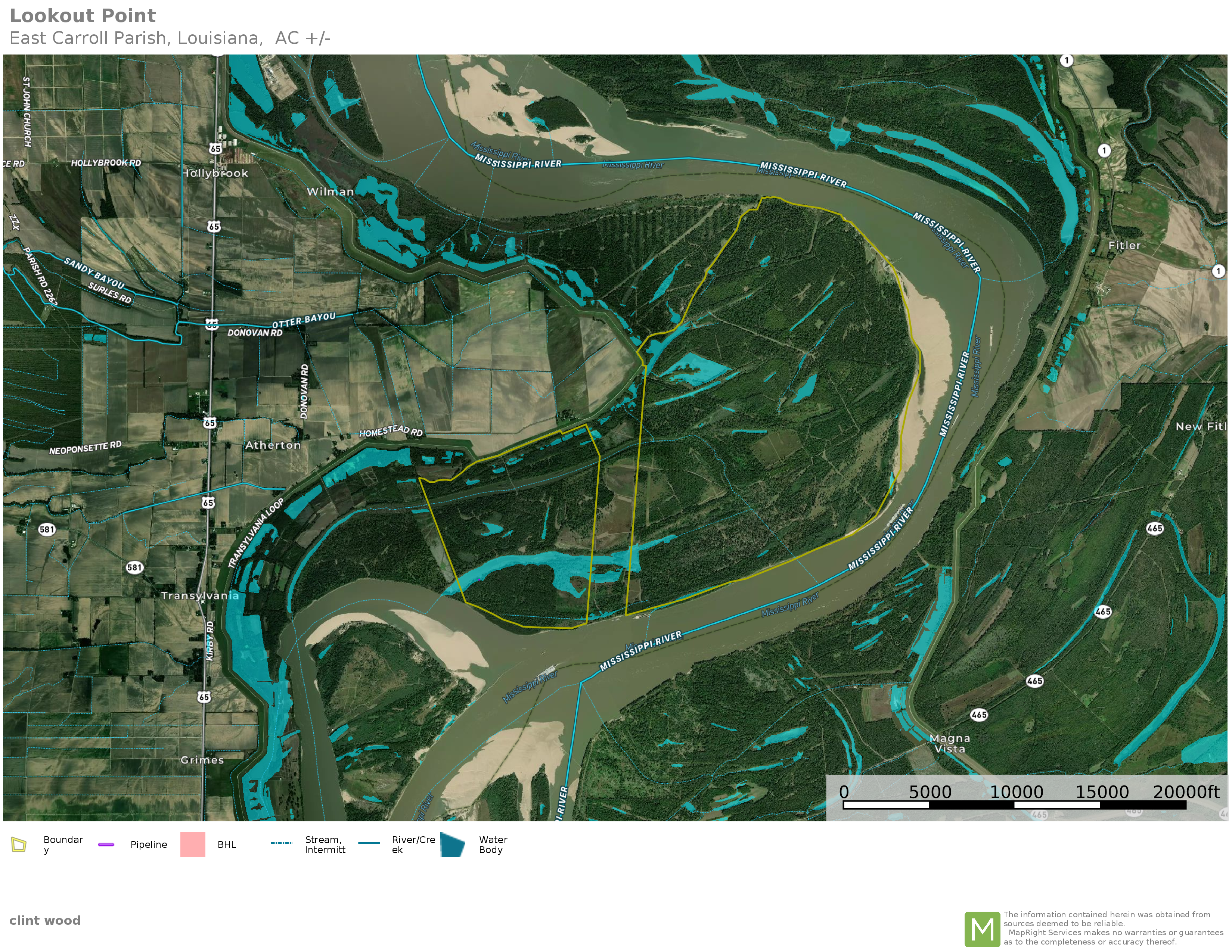
Task: Click the Wilman town label
Action: pyautogui.click(x=330, y=192)
